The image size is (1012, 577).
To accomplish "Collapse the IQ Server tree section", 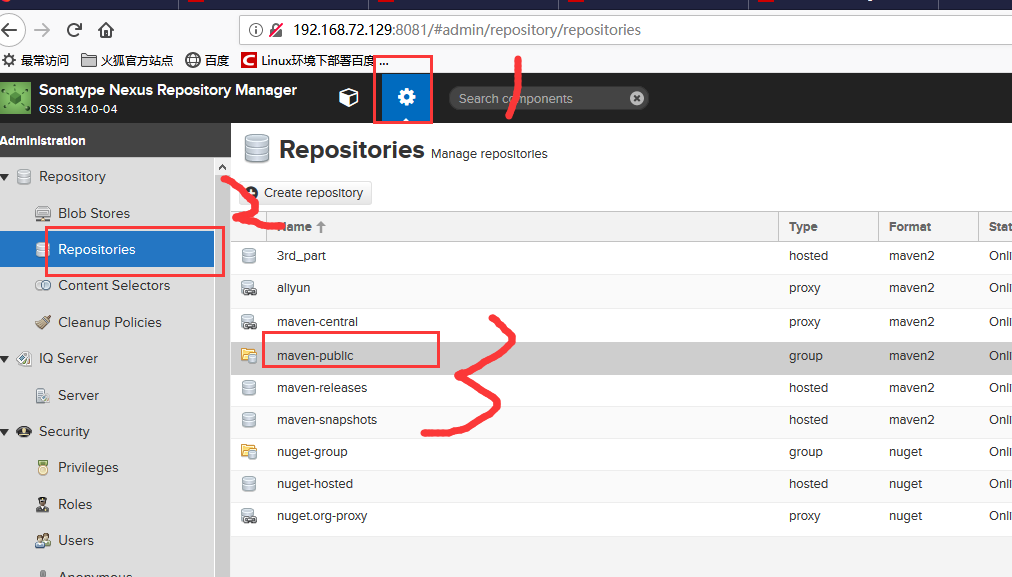I will (5, 359).
